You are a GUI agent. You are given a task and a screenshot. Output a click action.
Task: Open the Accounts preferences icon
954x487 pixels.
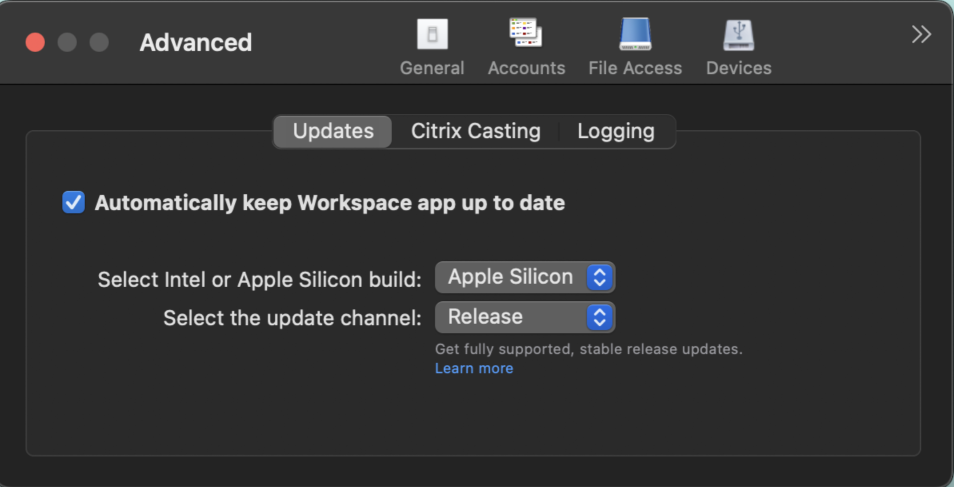pyautogui.click(x=526, y=35)
